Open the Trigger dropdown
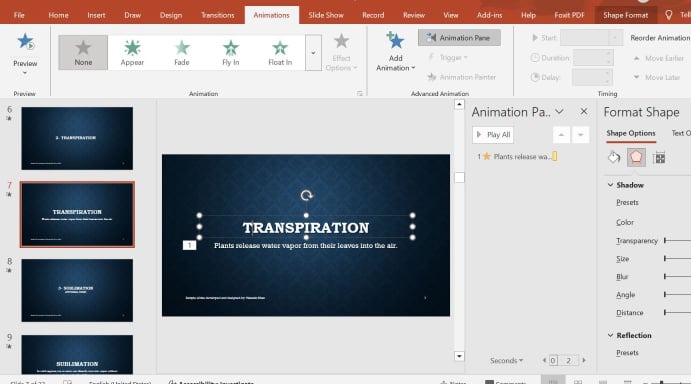This screenshot has width=691, height=384. click(448, 57)
